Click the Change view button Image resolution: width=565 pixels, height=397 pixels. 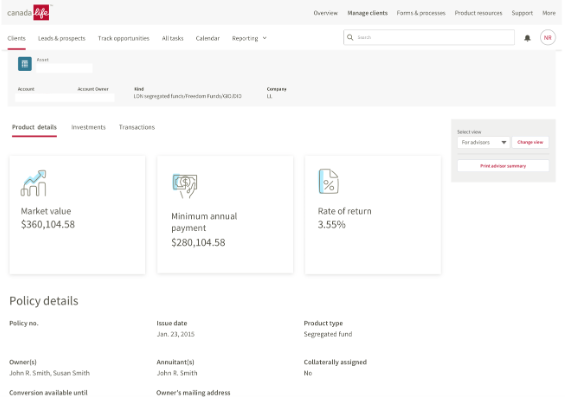tap(530, 142)
